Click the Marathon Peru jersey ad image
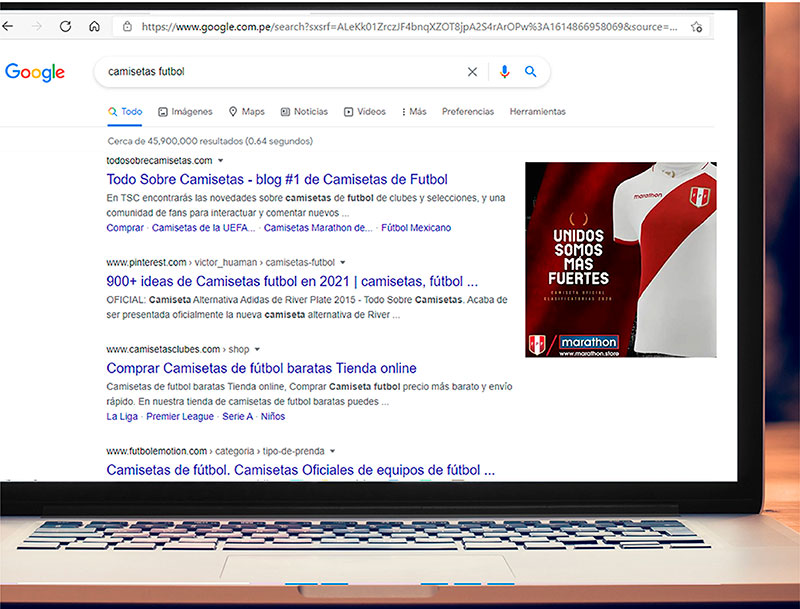 [x=621, y=260]
